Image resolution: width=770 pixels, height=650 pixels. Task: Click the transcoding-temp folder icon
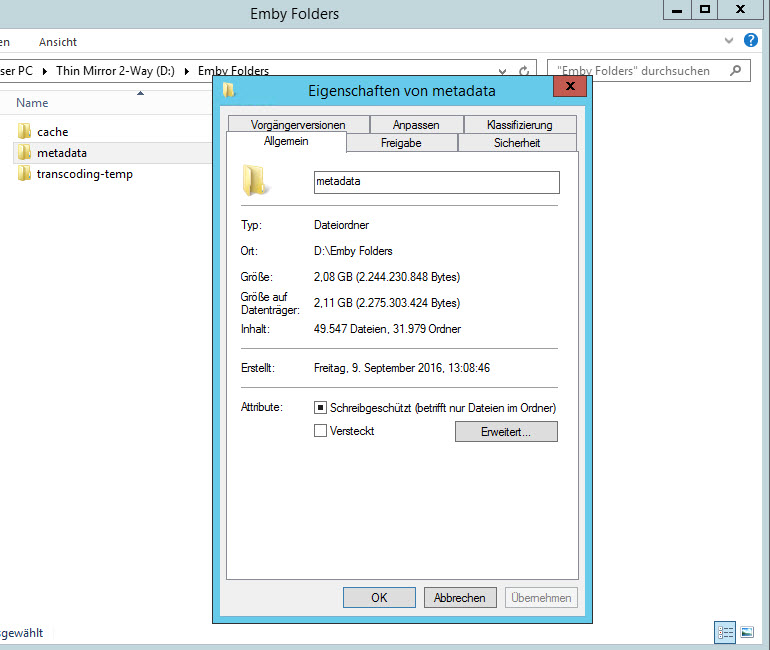point(24,174)
